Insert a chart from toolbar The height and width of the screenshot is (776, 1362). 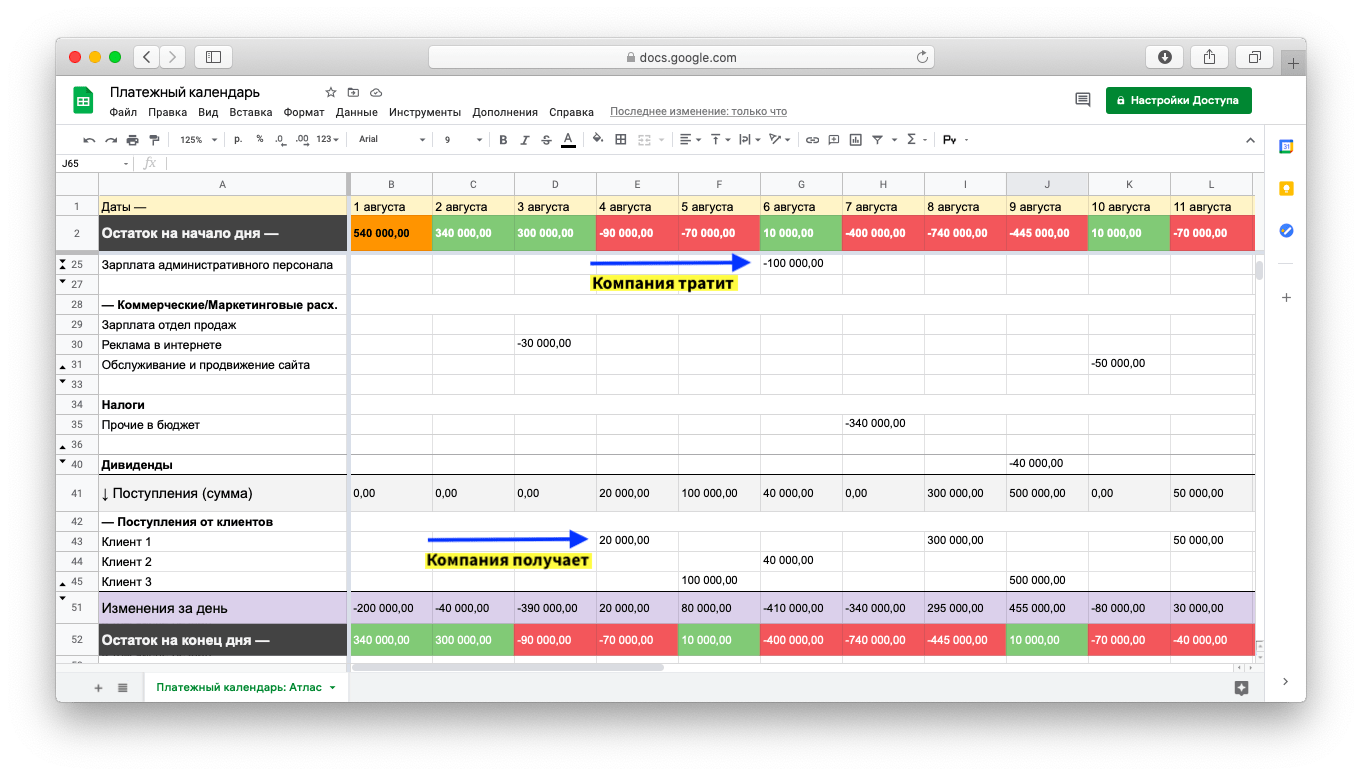click(856, 140)
